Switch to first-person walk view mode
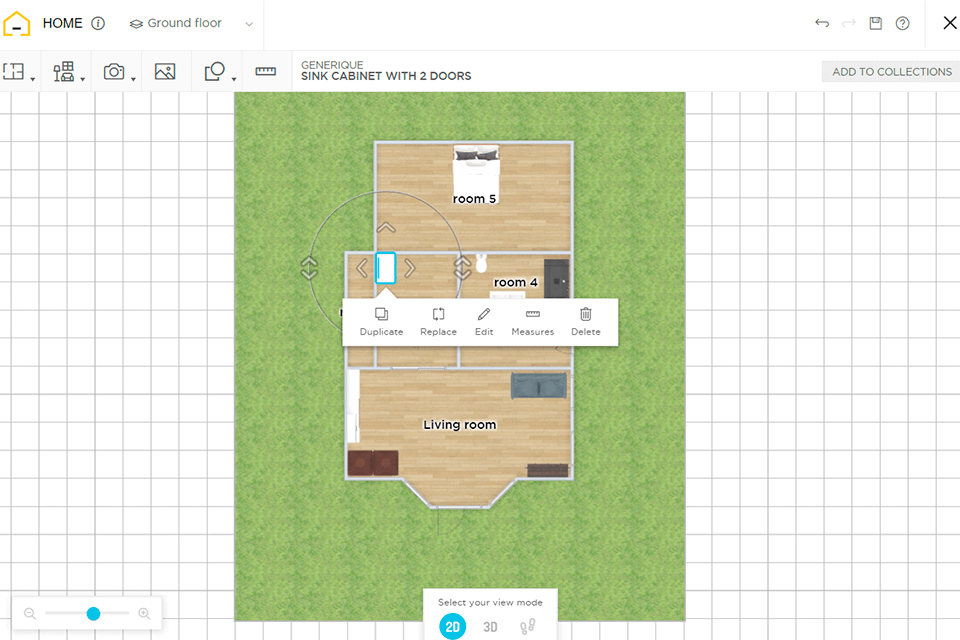960x640 pixels. tap(528, 627)
